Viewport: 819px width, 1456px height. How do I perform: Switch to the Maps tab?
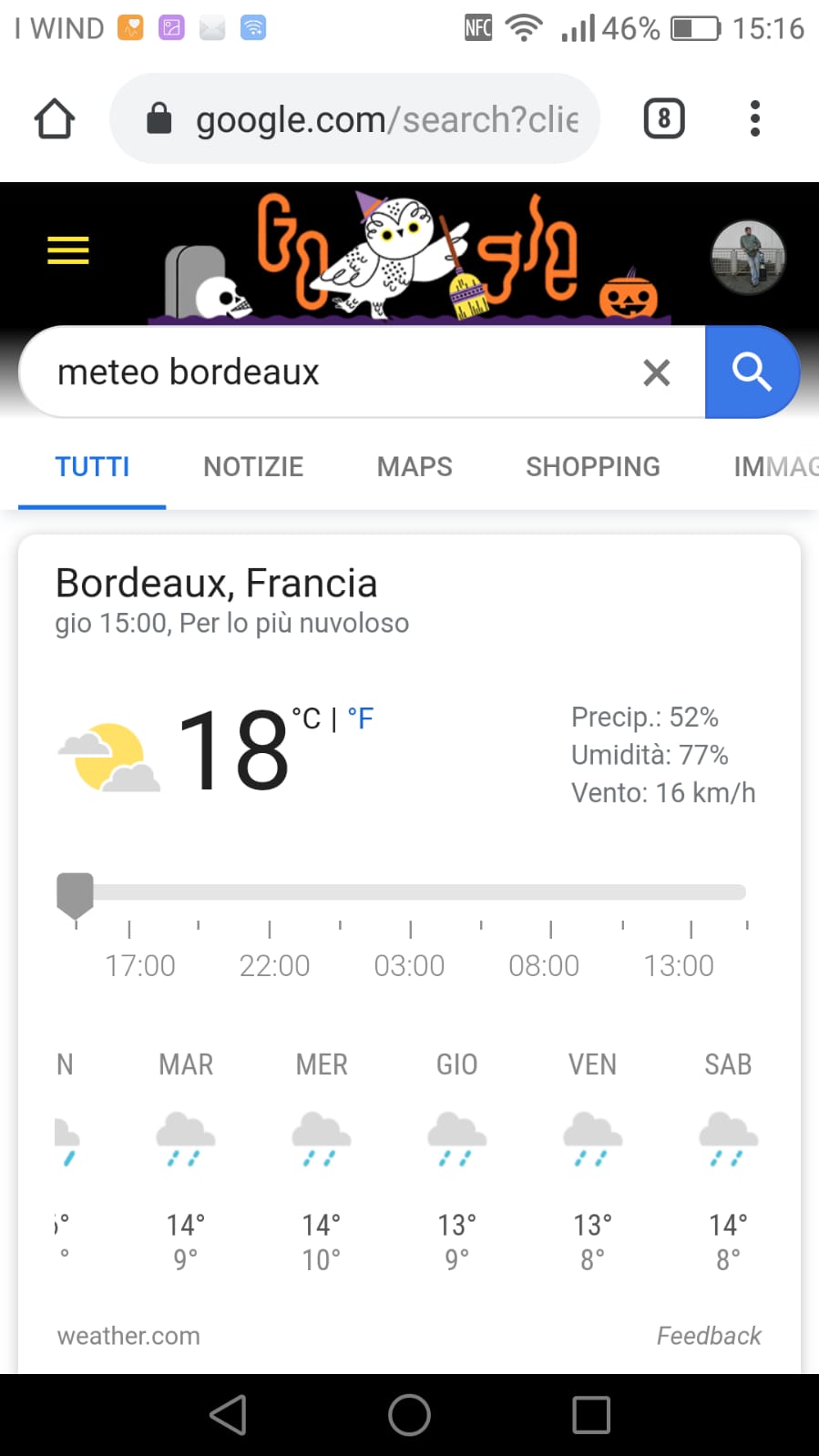pos(415,467)
